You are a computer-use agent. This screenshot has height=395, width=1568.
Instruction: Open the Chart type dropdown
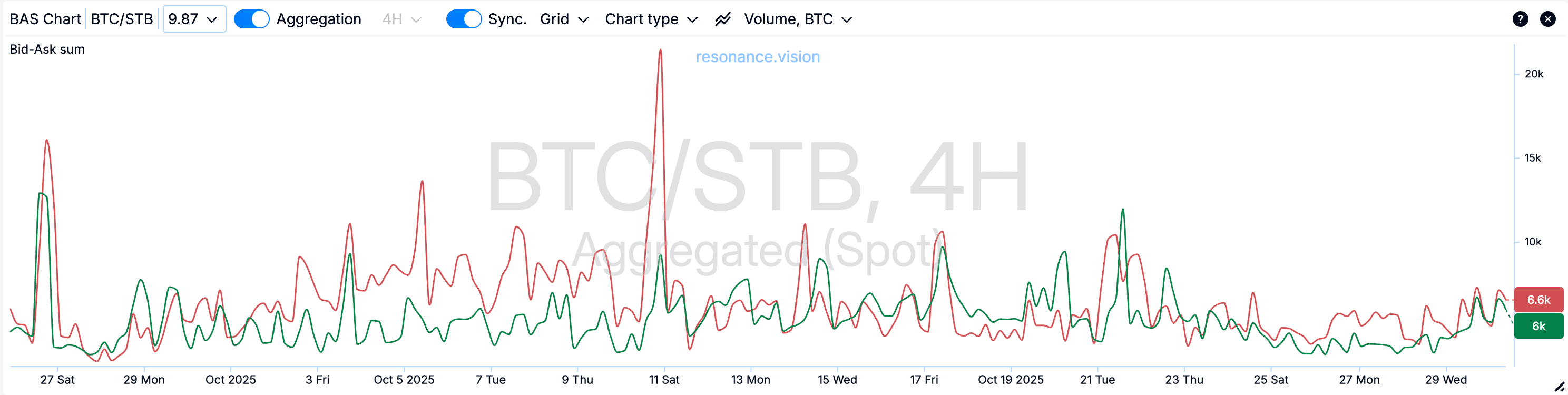[651, 19]
